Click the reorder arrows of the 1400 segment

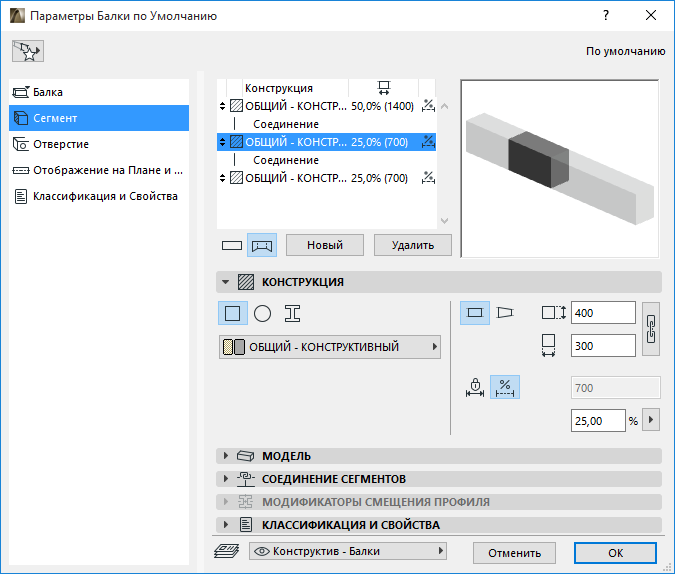coord(222,106)
